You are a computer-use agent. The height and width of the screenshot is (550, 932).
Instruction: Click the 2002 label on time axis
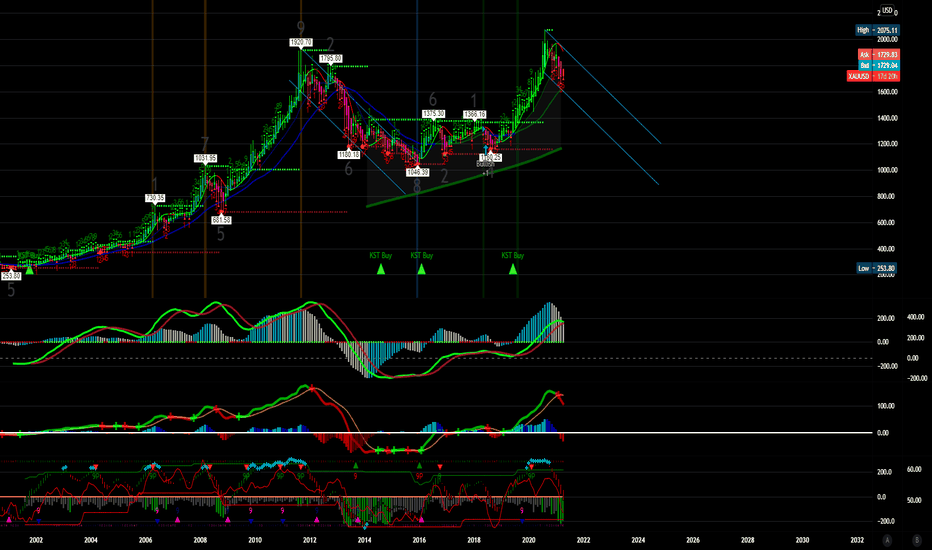coord(36,540)
